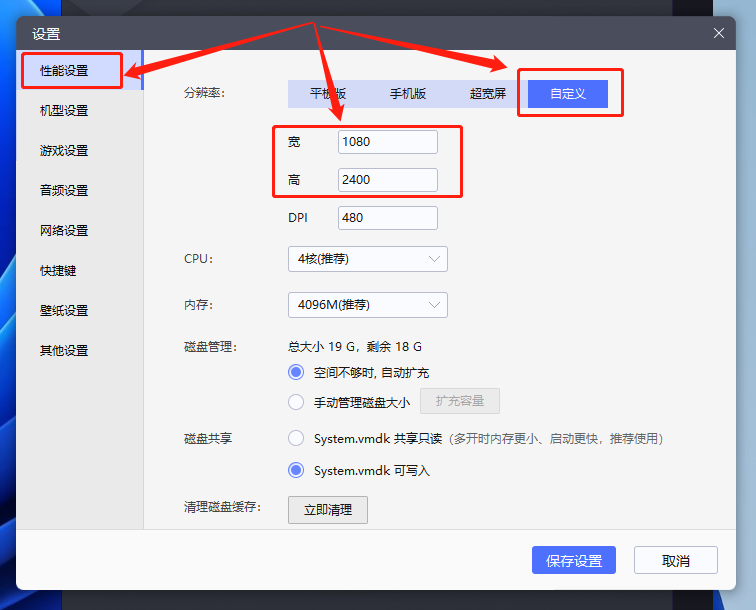
Task: Switch to 机型设置 section
Action: pyautogui.click(x=65, y=111)
